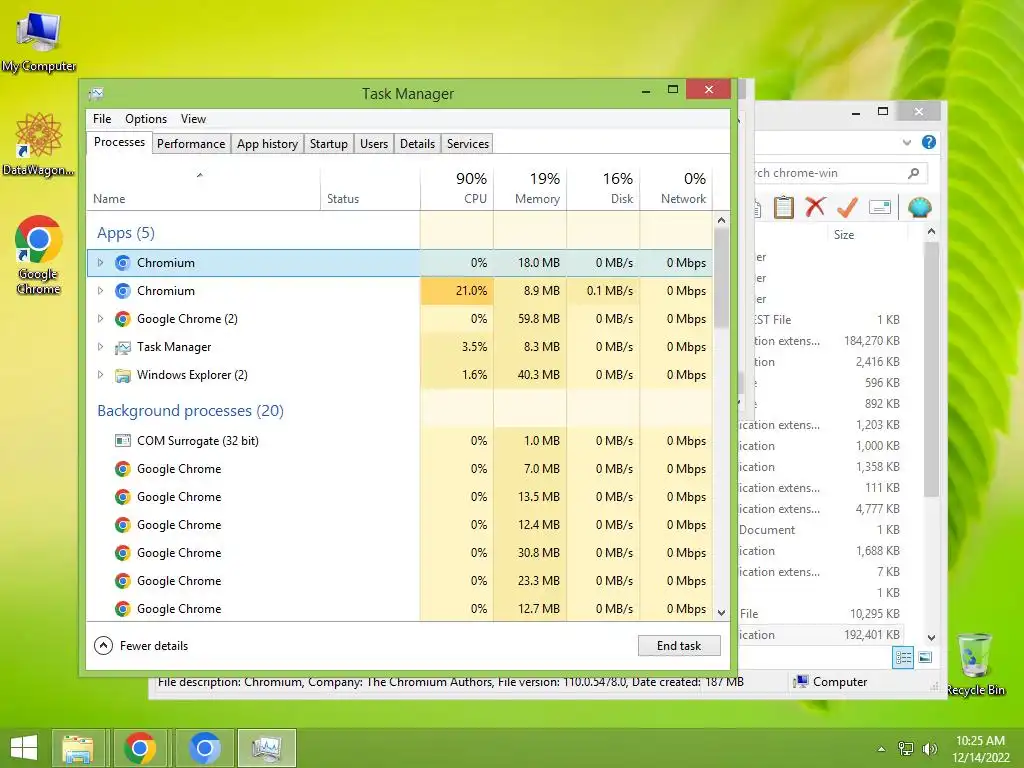Open File Explorer from the taskbar
The height and width of the screenshot is (768, 1024).
pos(78,748)
